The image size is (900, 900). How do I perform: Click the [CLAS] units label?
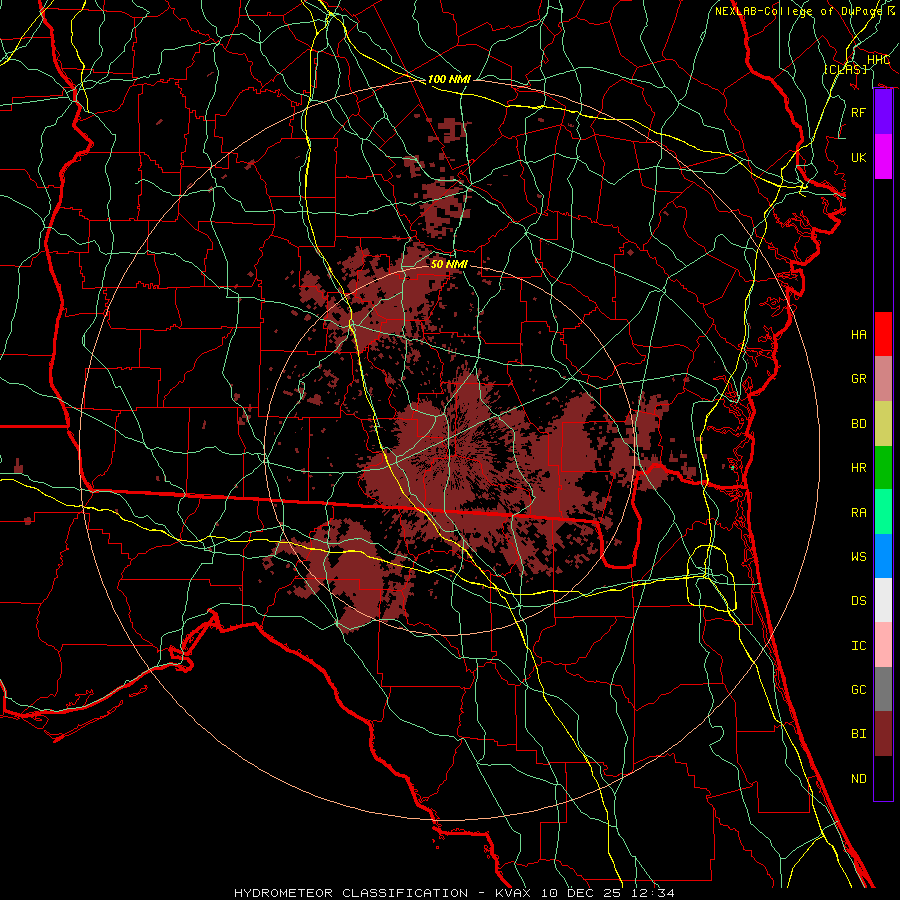(845, 69)
